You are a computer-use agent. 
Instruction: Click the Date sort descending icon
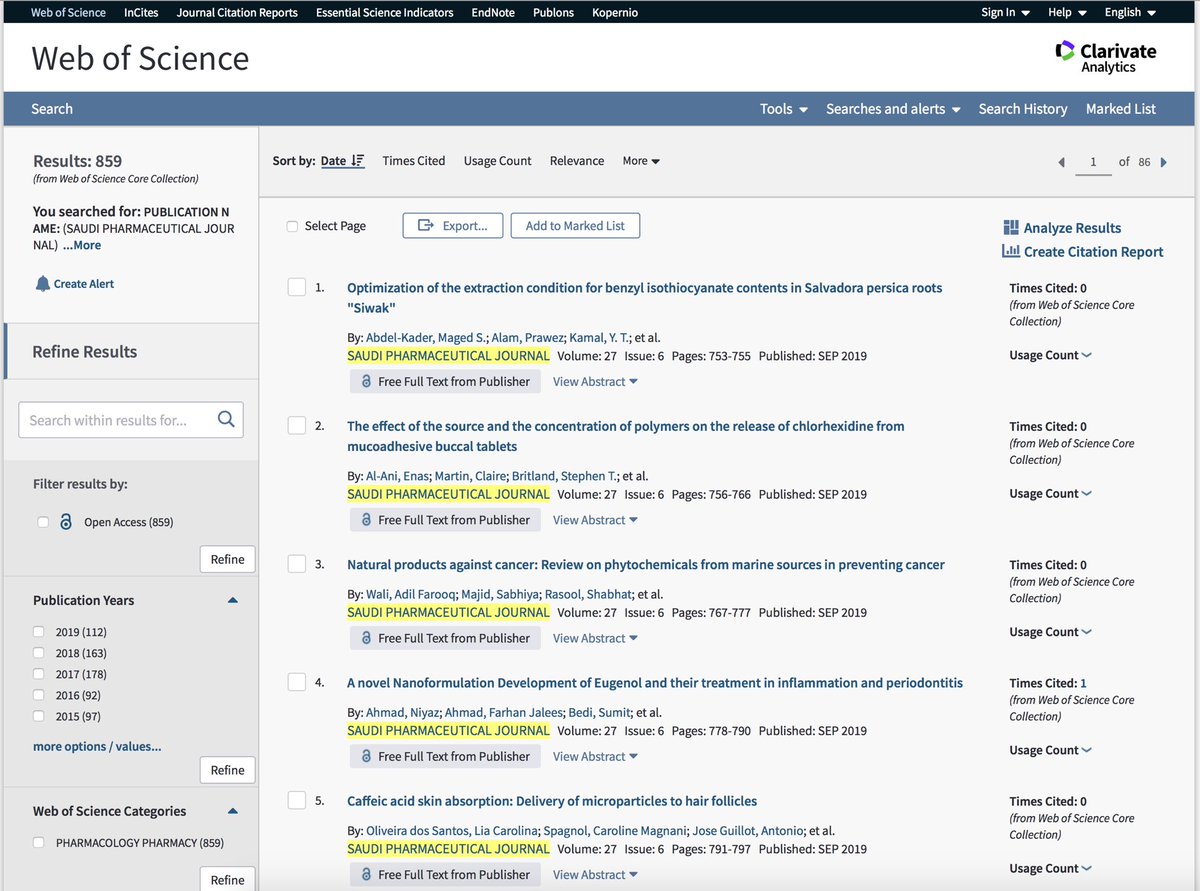[x=358, y=161]
